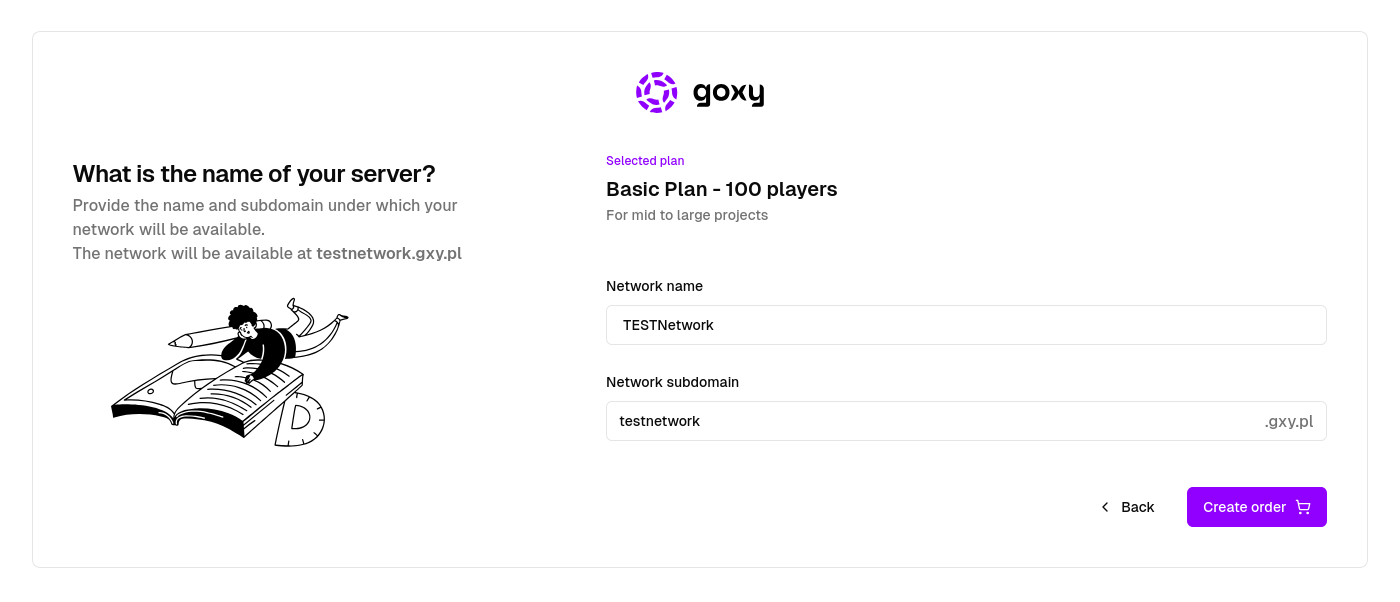Select the Network name input field
The image size is (1400, 602).
pyautogui.click(x=966, y=325)
